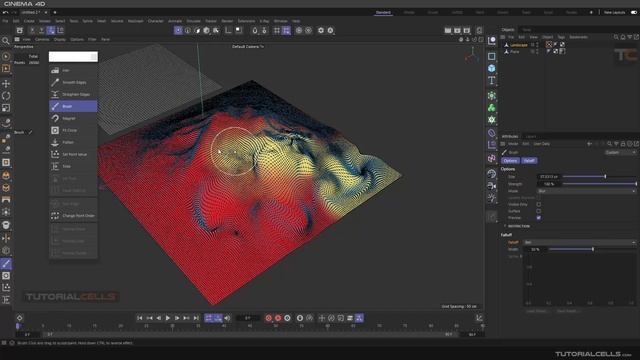Go to start of animation
640x360 pixels.
coord(140,318)
